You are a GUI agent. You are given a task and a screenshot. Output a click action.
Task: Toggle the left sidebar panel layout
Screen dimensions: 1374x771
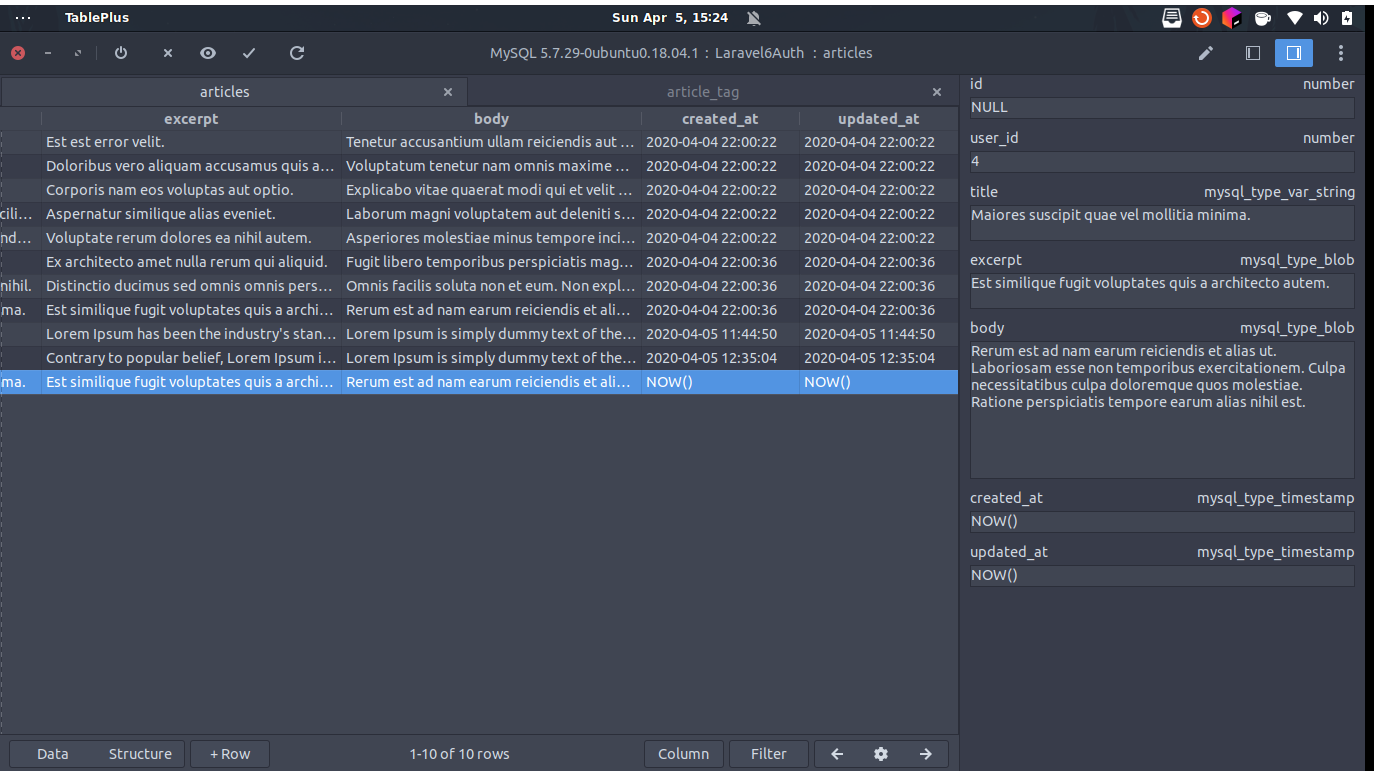[1252, 53]
